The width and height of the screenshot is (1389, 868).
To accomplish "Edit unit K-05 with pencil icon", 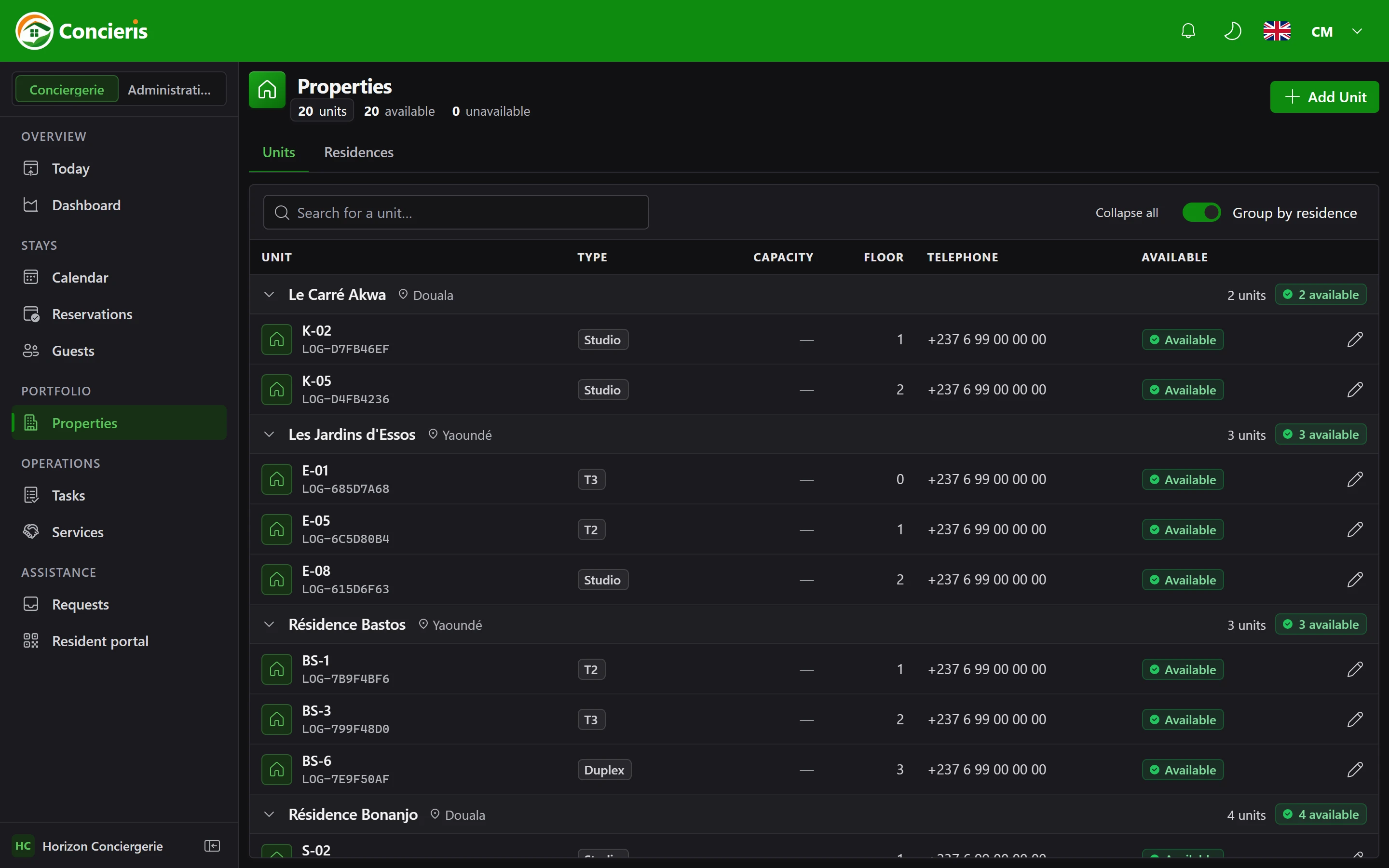I will tap(1355, 390).
